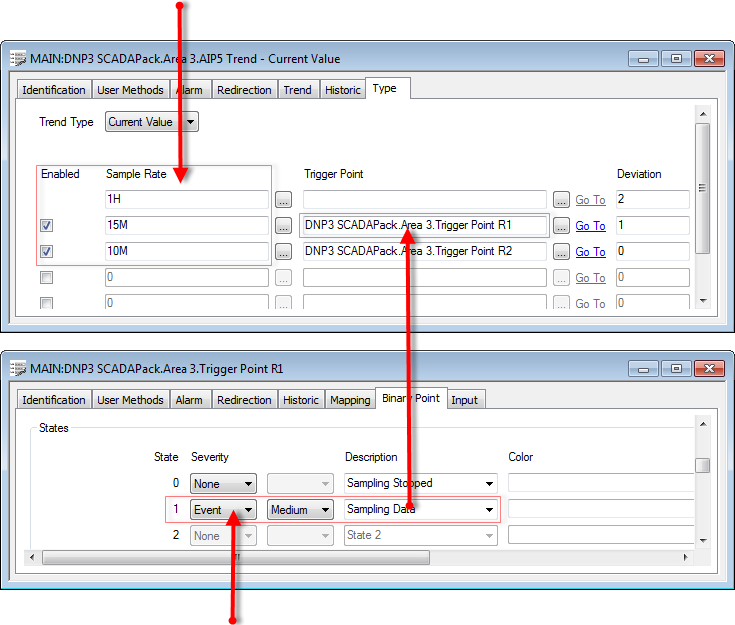Open the Mapping tab
The image size is (735, 625).
[350, 400]
